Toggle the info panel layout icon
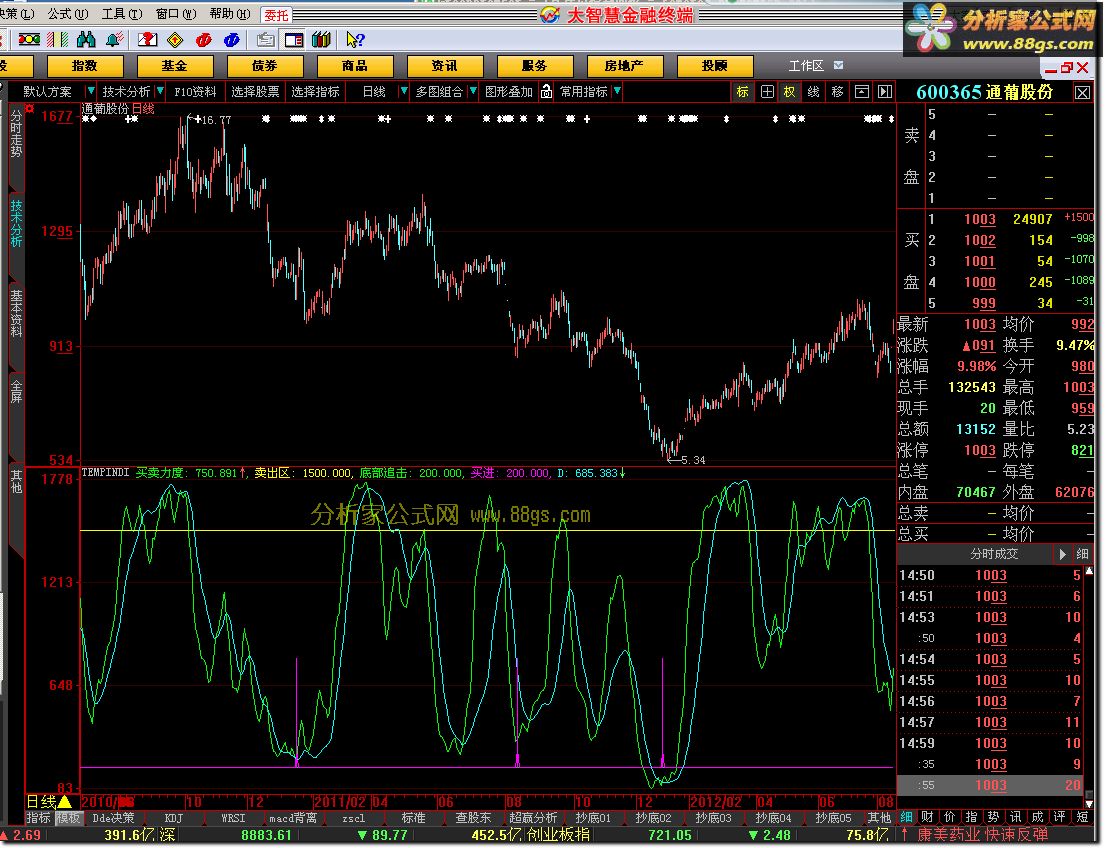This screenshot has height=848, width=1105. [294, 39]
